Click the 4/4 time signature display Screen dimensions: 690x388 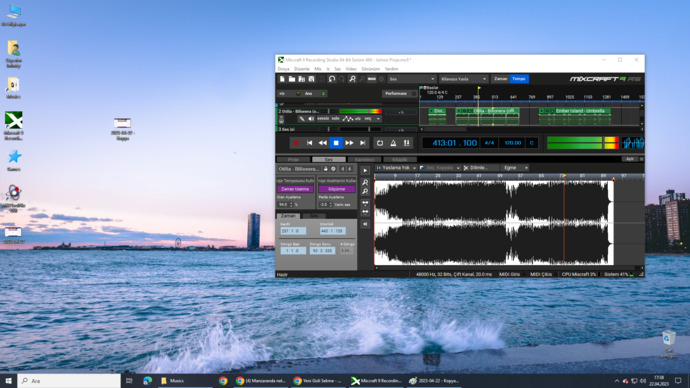[x=489, y=143]
